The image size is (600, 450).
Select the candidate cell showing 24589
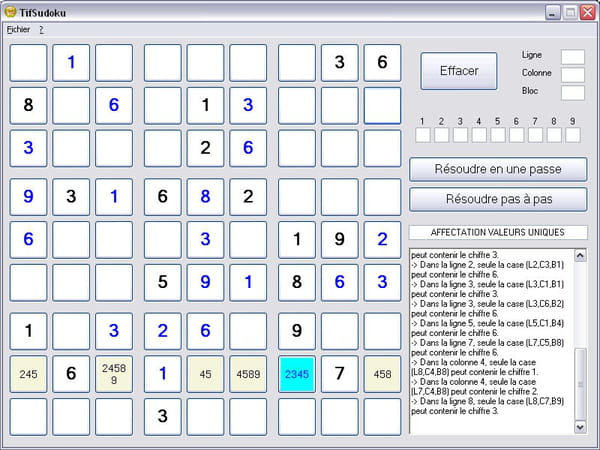click(114, 374)
